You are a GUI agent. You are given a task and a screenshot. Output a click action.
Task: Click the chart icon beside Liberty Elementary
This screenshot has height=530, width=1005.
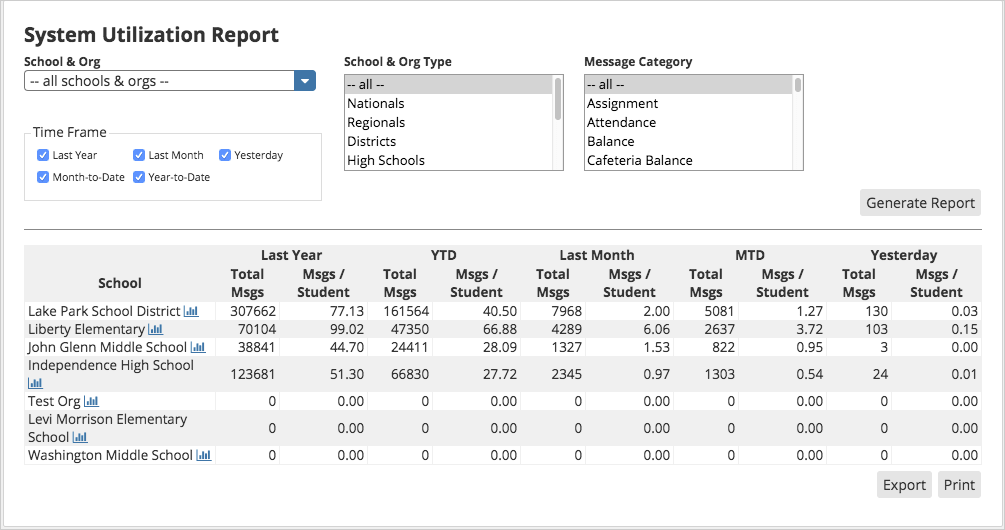[x=155, y=329]
